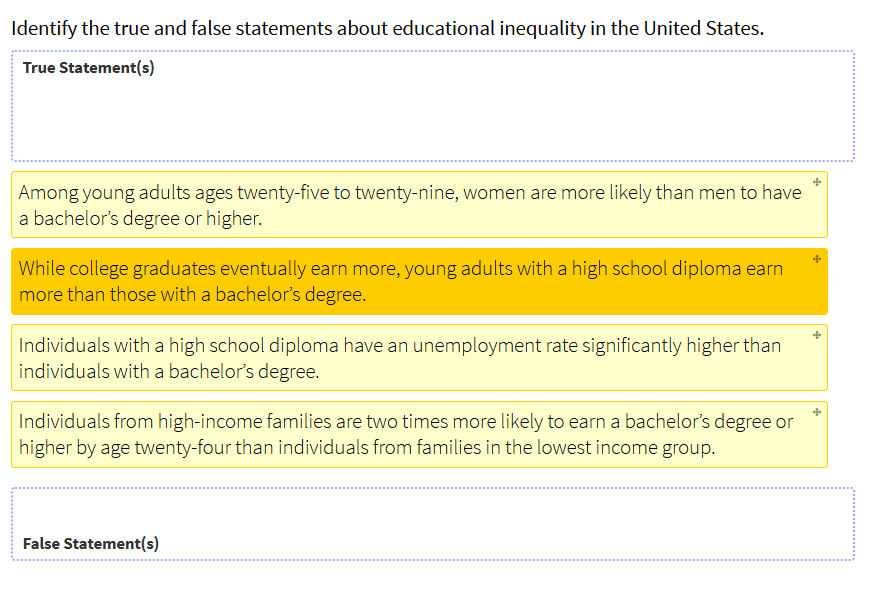This screenshot has height=599, width=876.
Task: Click the question heading about educational inequality
Action: point(387,27)
